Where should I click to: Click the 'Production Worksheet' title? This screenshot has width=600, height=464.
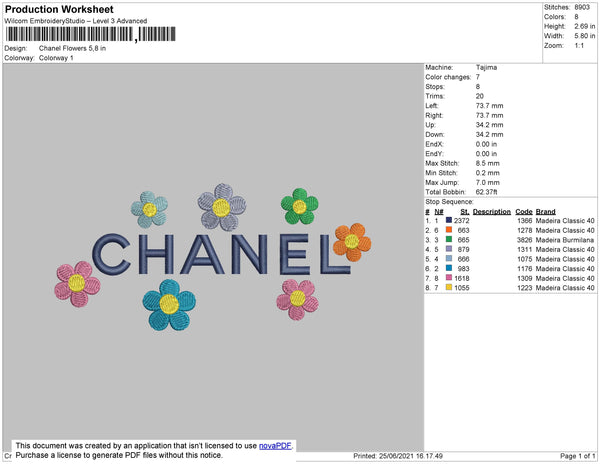point(59,9)
